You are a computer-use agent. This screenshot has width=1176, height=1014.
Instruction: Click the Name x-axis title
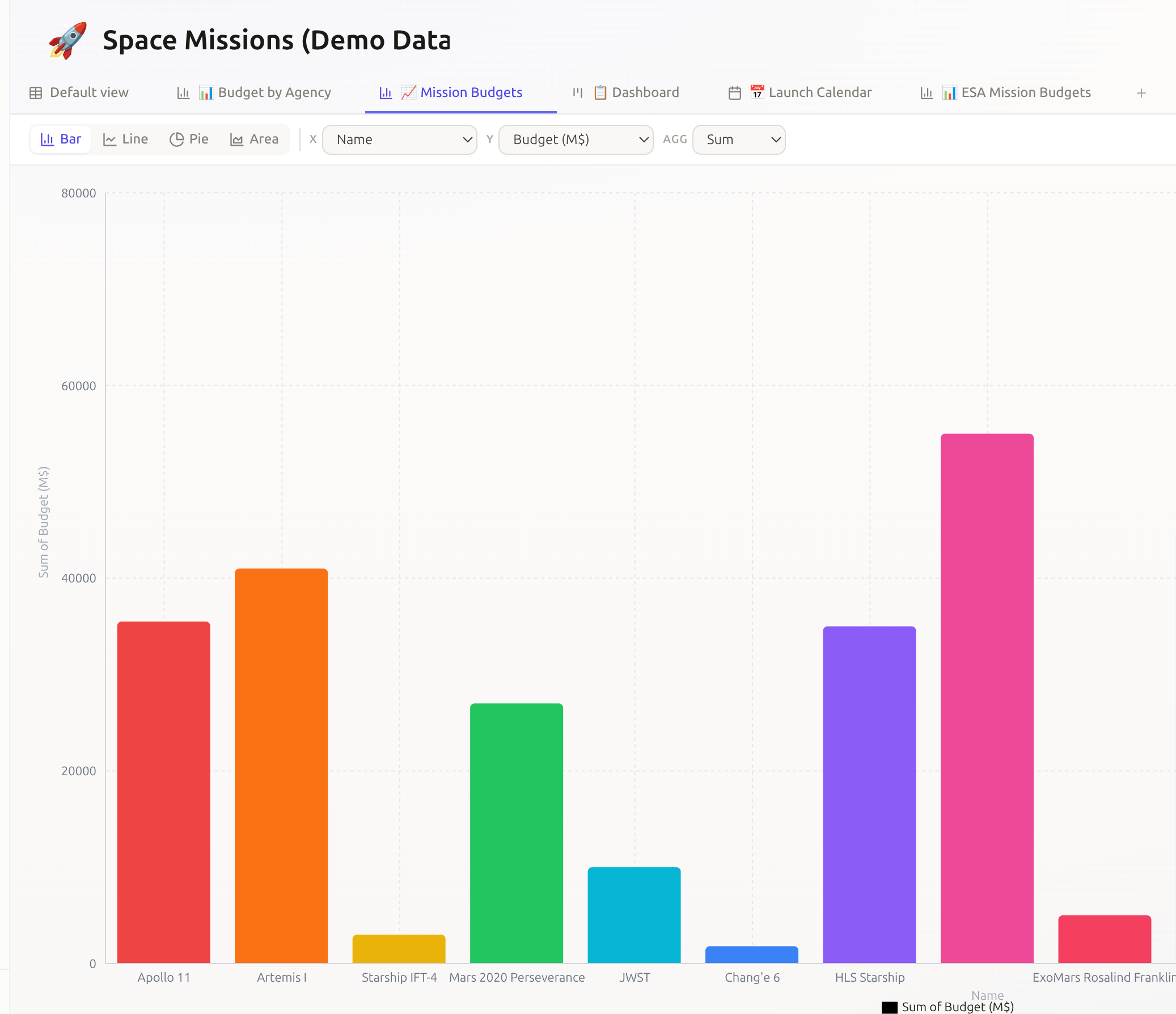pyautogui.click(x=988, y=995)
